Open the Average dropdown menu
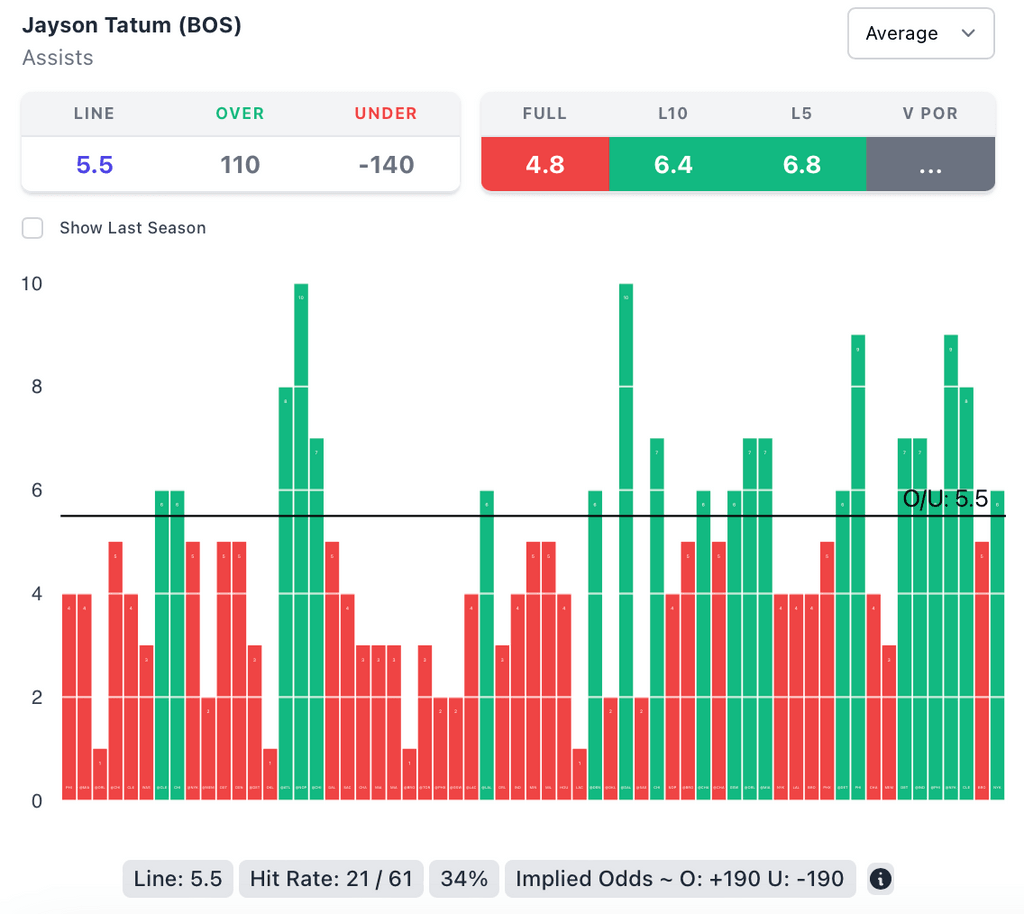 (920, 33)
